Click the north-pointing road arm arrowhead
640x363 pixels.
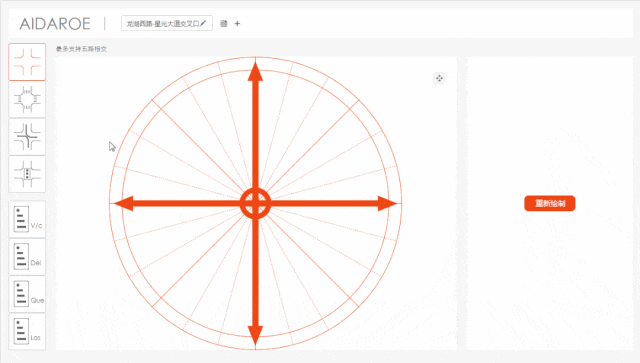(256, 71)
